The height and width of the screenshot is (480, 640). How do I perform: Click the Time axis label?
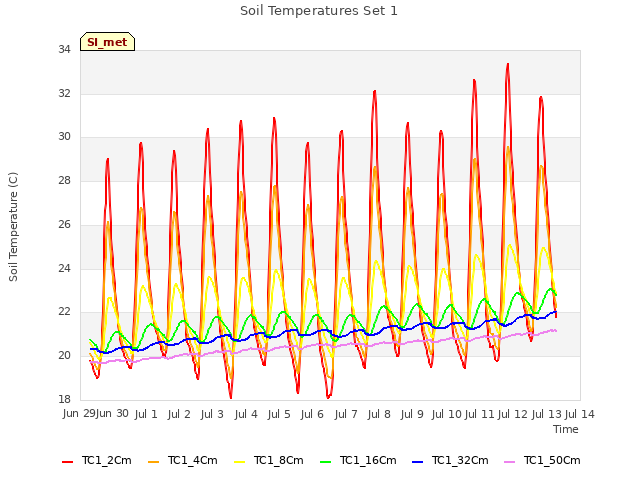pyautogui.click(x=566, y=429)
